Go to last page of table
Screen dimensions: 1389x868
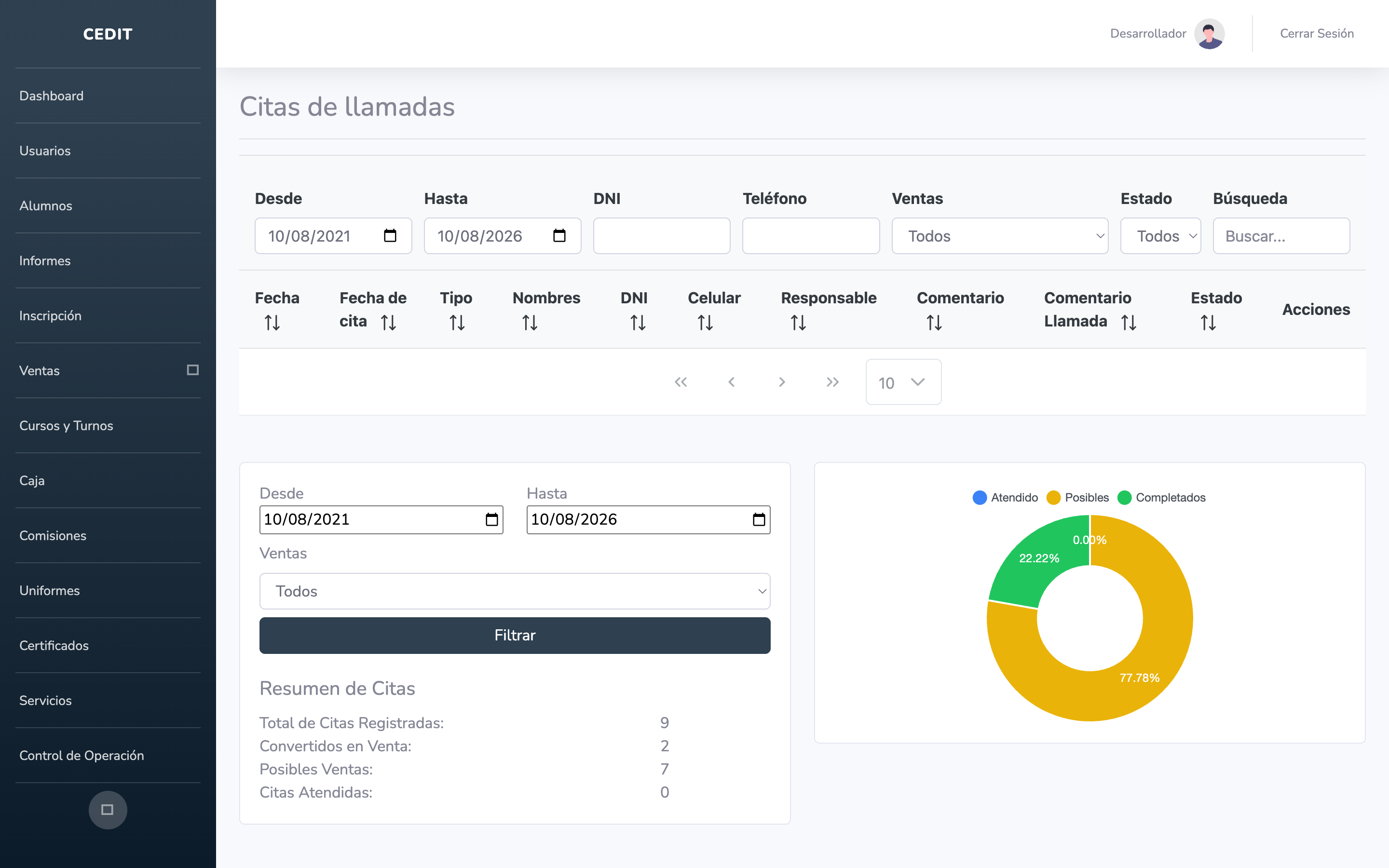click(832, 382)
